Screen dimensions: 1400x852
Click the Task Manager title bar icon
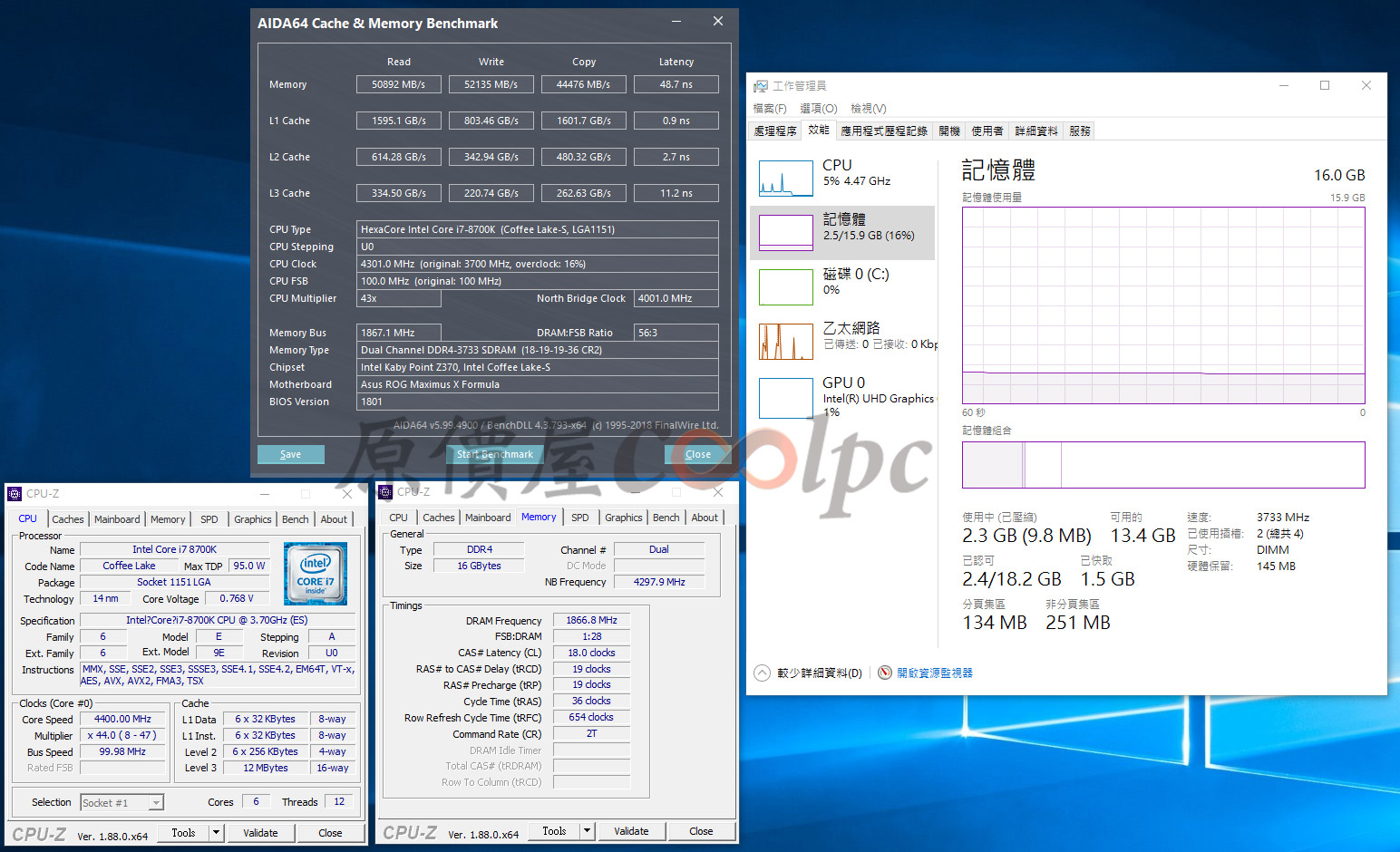point(761,86)
